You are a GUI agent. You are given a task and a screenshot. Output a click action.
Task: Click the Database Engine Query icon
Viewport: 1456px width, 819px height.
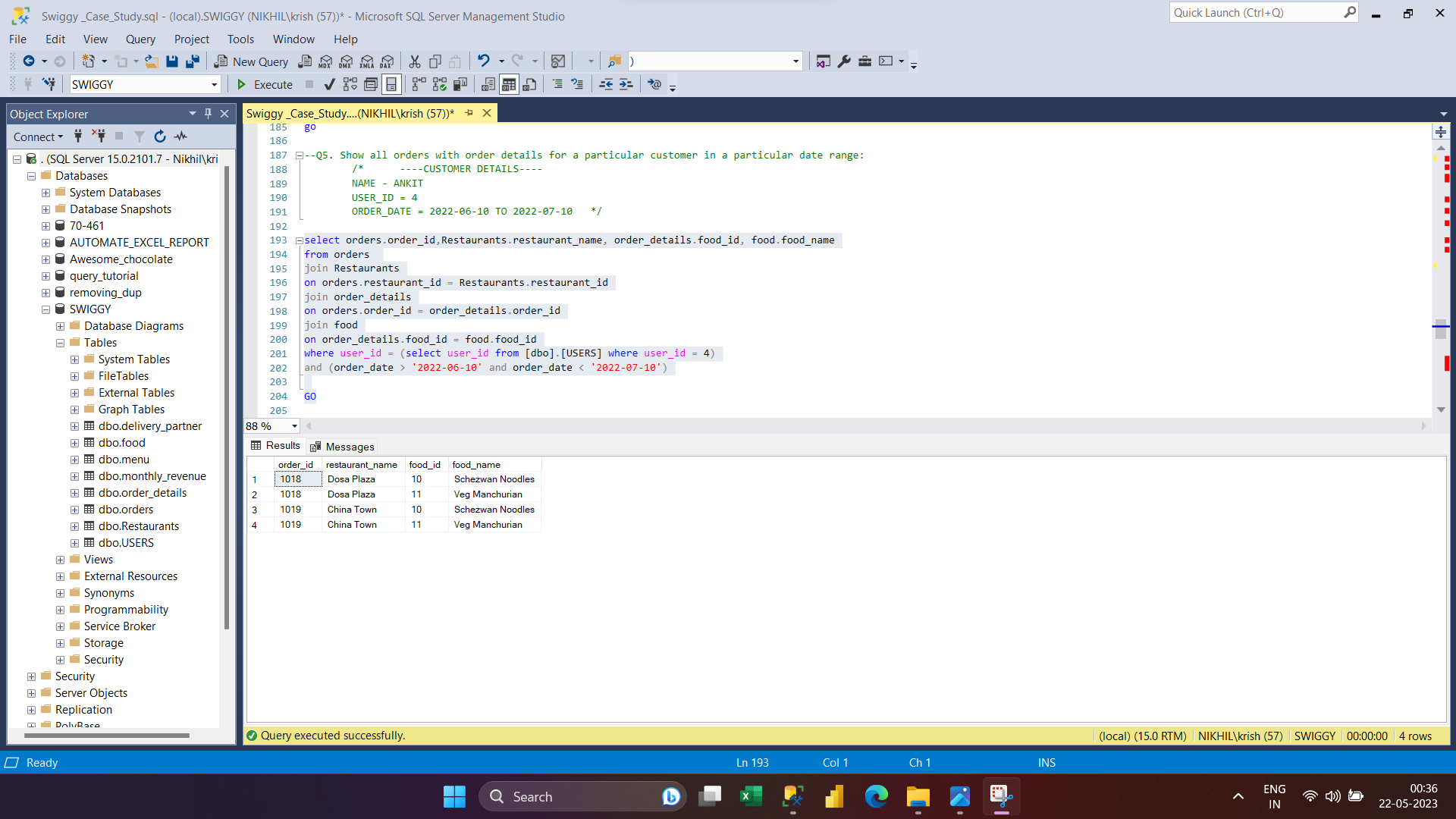click(305, 61)
